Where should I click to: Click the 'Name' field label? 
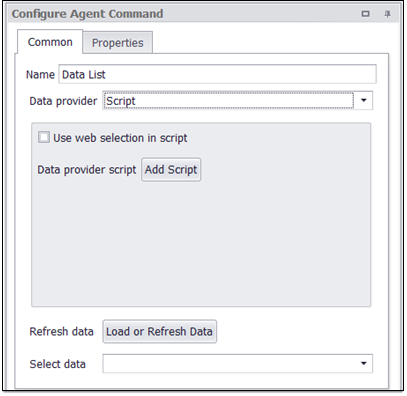click(x=40, y=74)
